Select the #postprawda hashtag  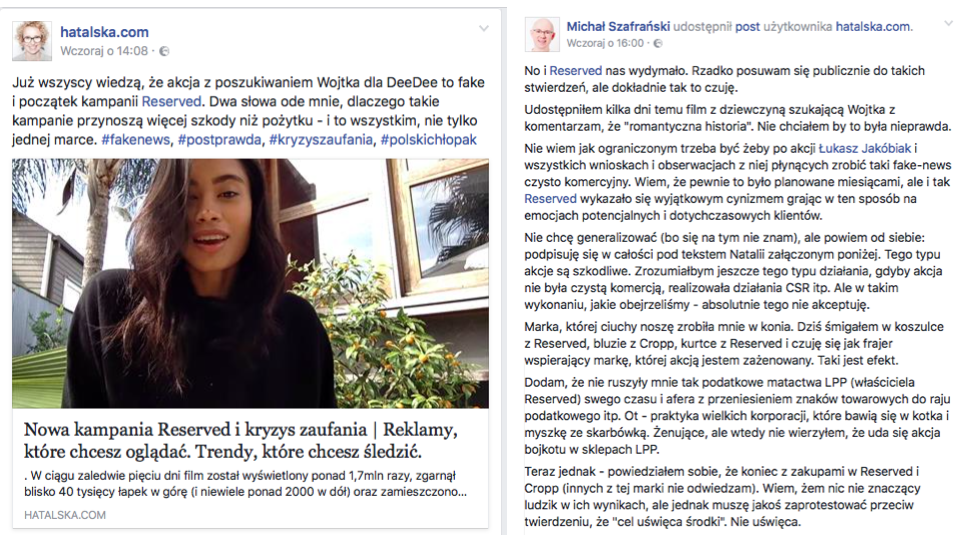(x=220, y=140)
